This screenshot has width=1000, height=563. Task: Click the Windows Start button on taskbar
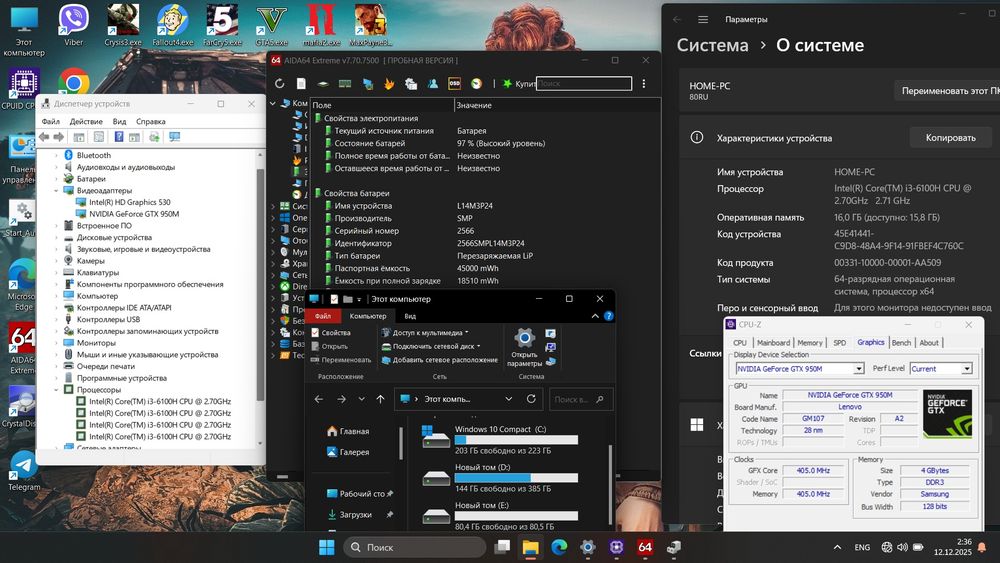click(x=327, y=547)
